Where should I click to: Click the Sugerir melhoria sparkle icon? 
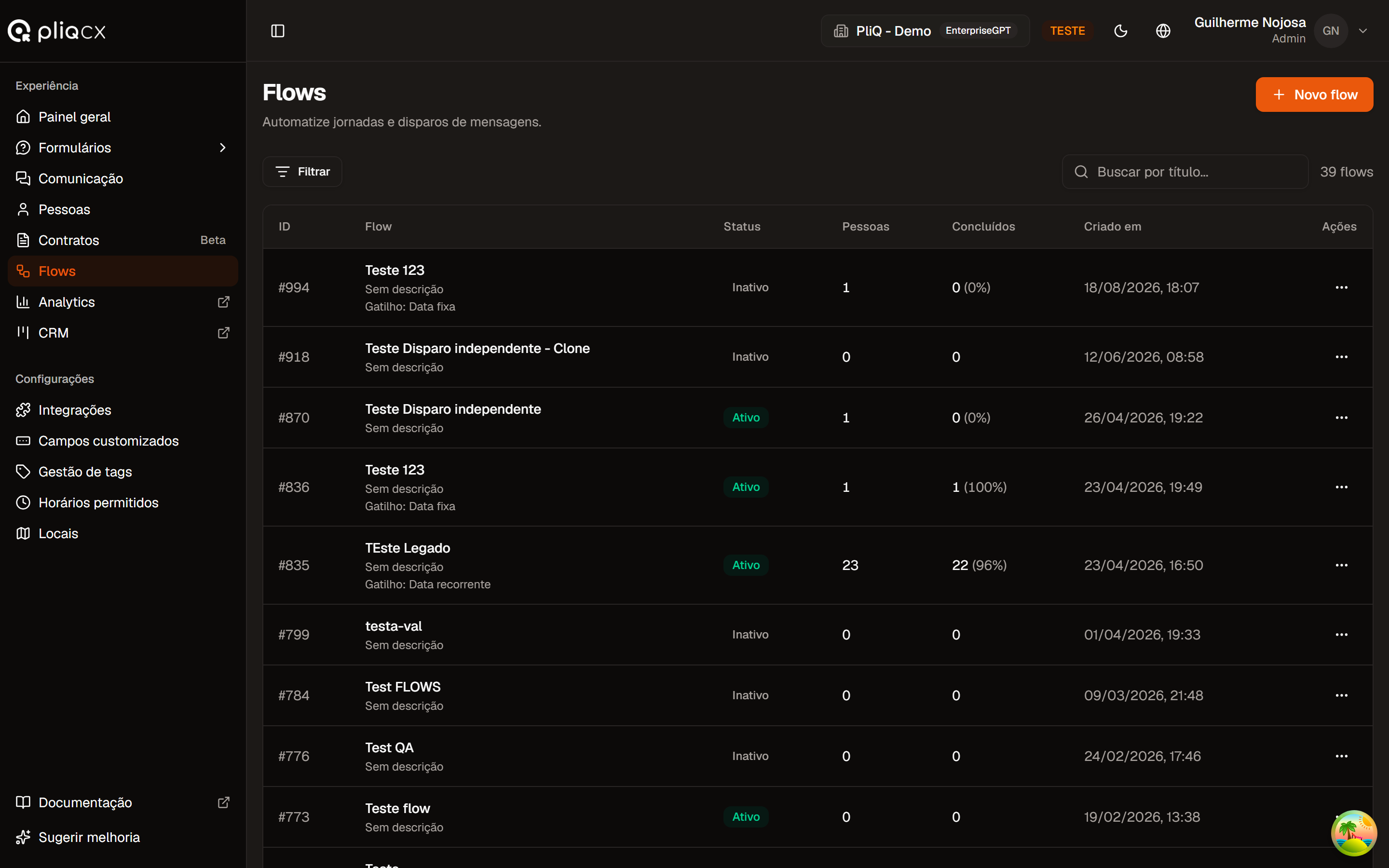(x=23, y=838)
